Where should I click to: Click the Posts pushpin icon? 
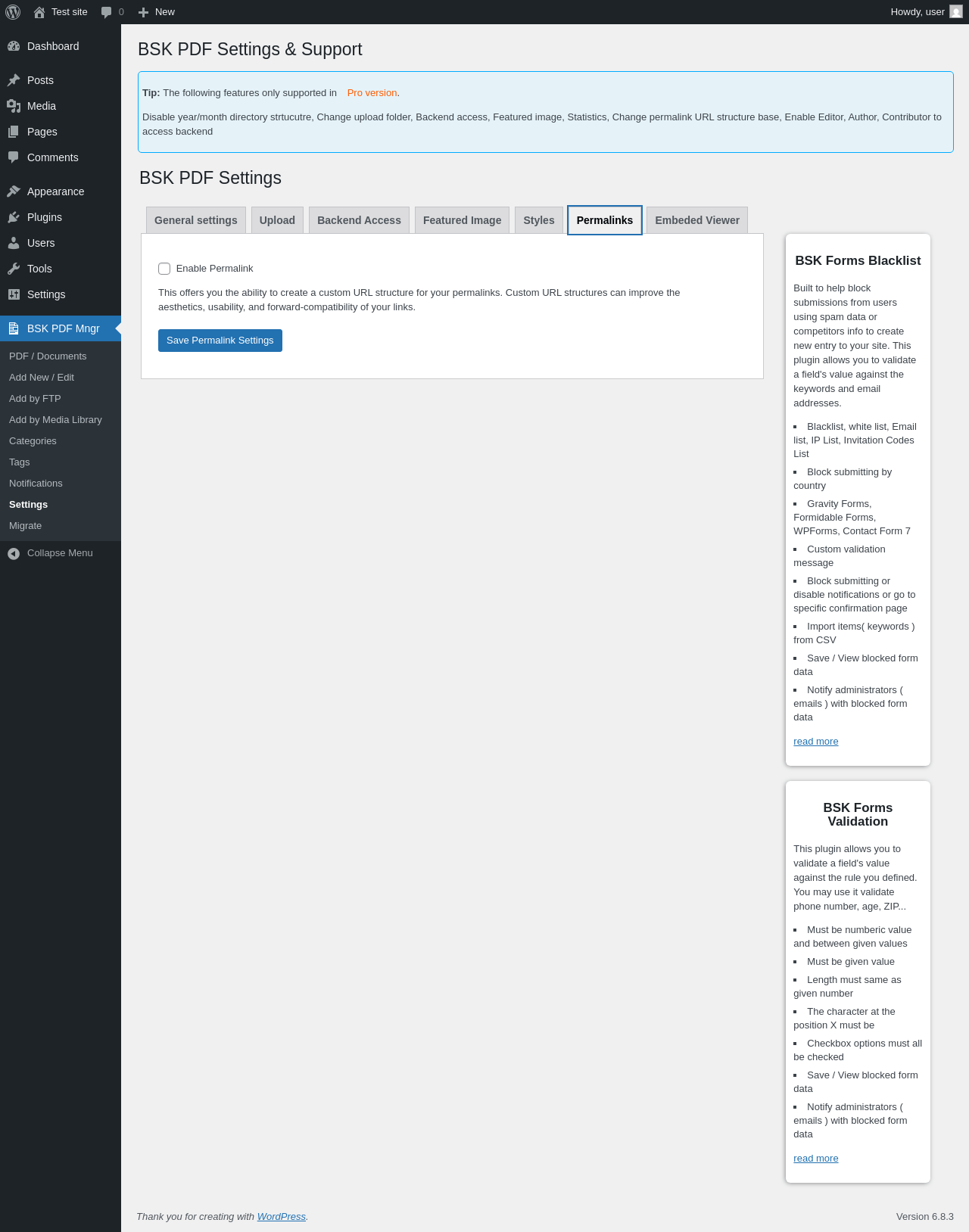pos(14,80)
